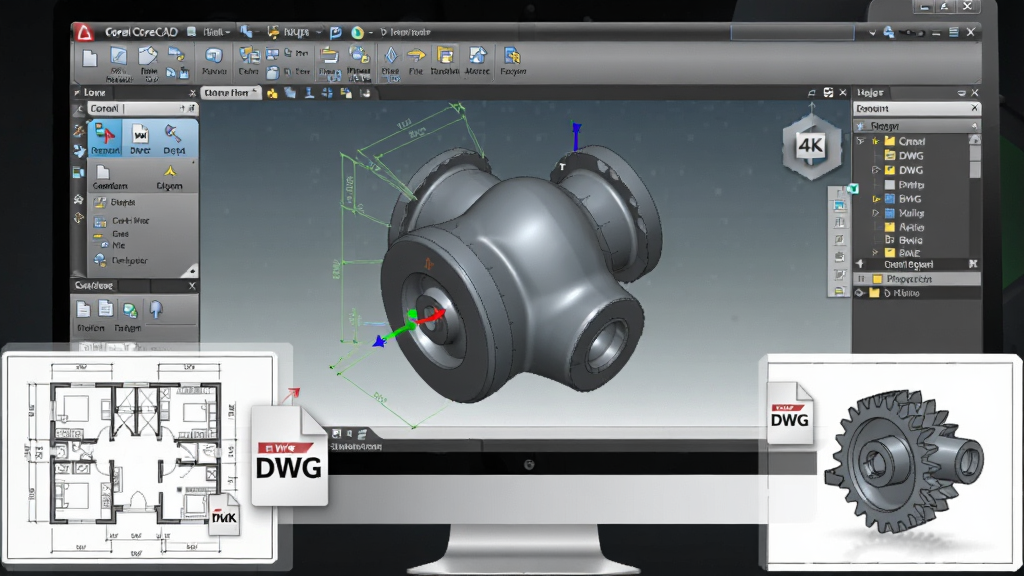Select the highlighted tool with red arrow
1024x576 pixels.
[x=105, y=138]
